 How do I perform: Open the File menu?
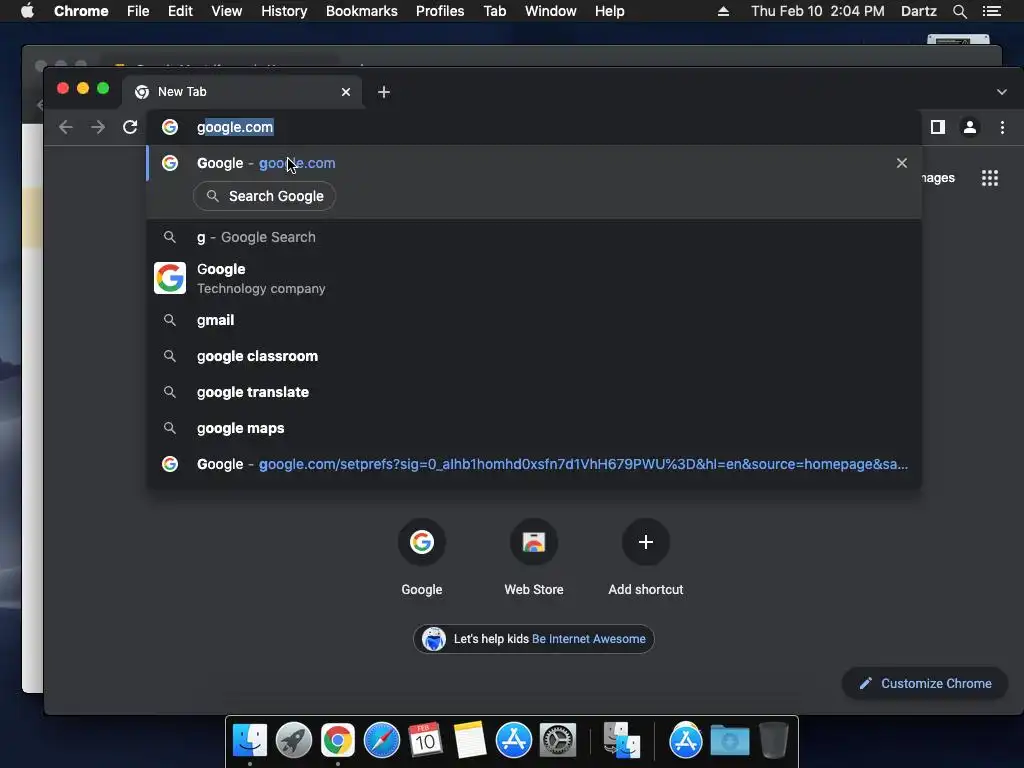point(138,11)
